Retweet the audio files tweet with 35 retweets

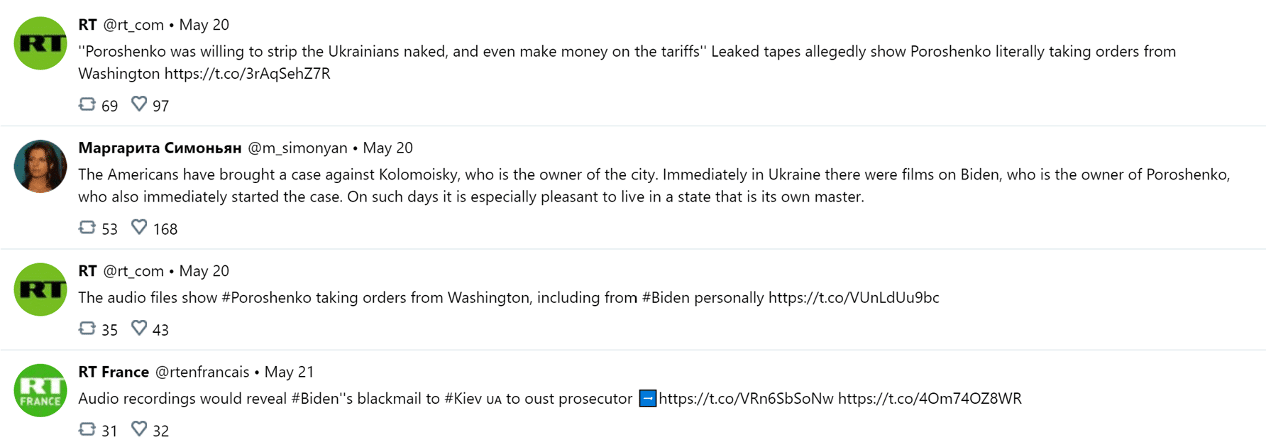[87, 328]
